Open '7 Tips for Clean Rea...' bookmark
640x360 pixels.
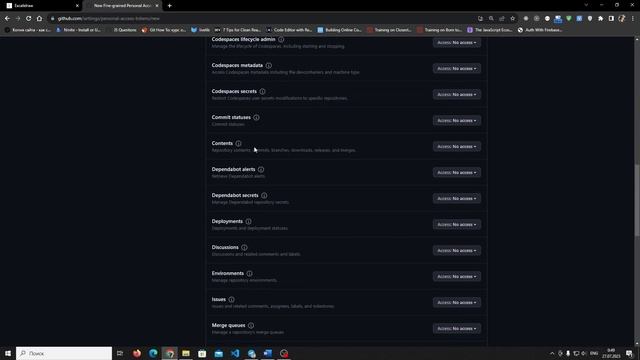(238, 30)
